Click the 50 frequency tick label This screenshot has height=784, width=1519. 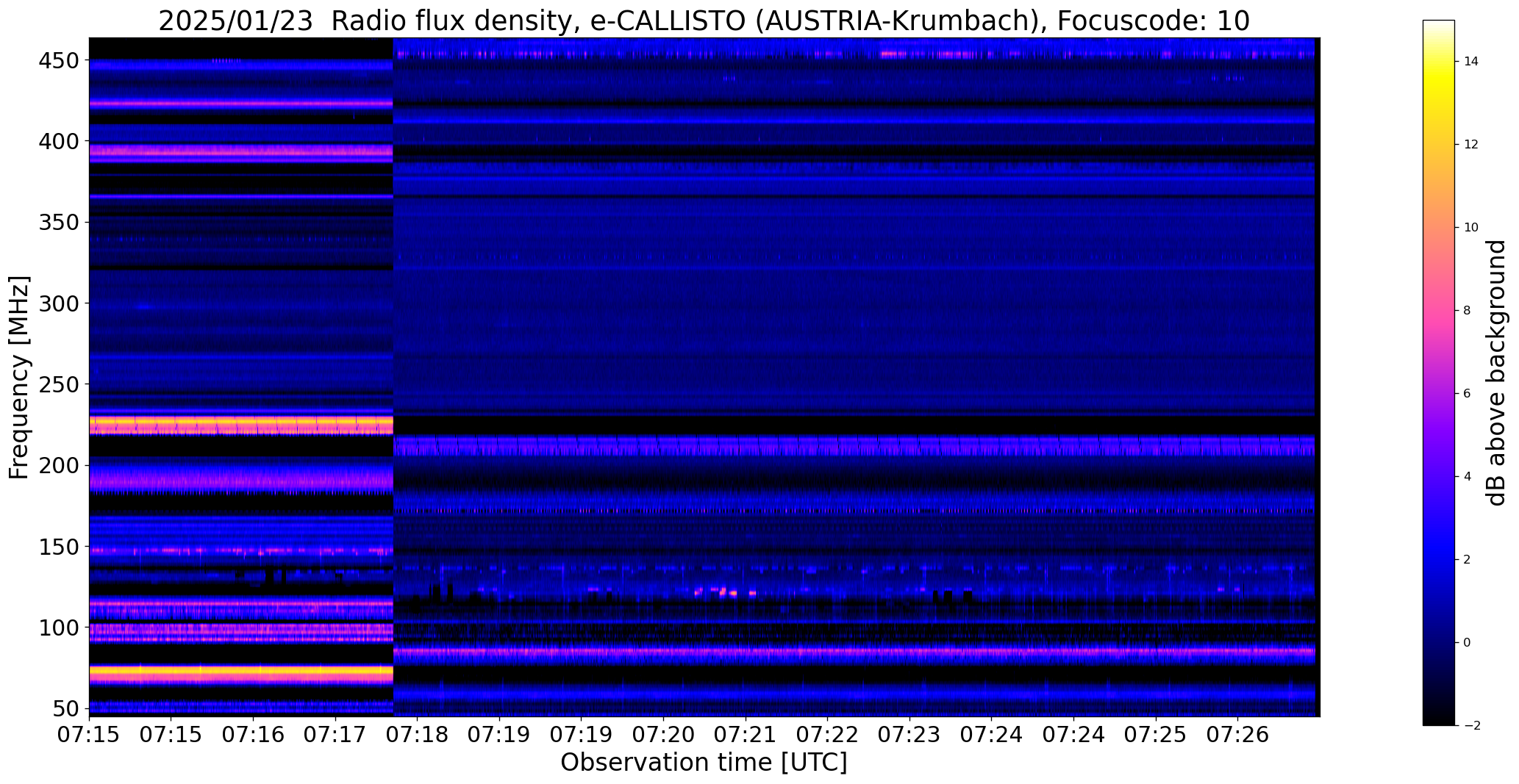click(65, 709)
